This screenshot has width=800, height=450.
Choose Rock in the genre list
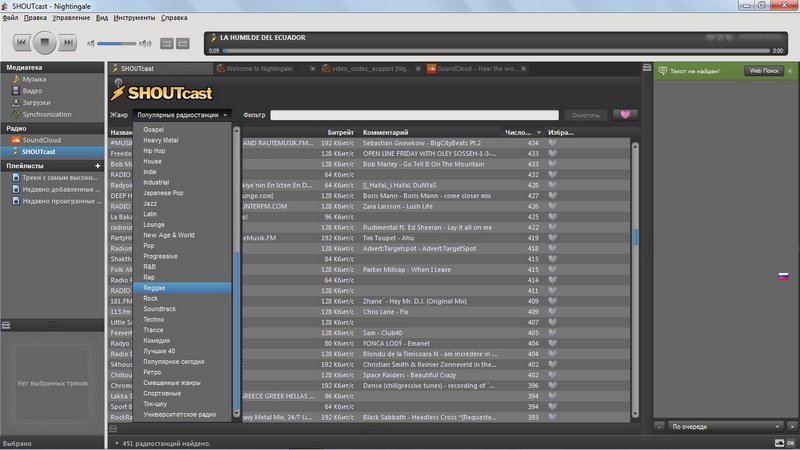tap(182, 298)
